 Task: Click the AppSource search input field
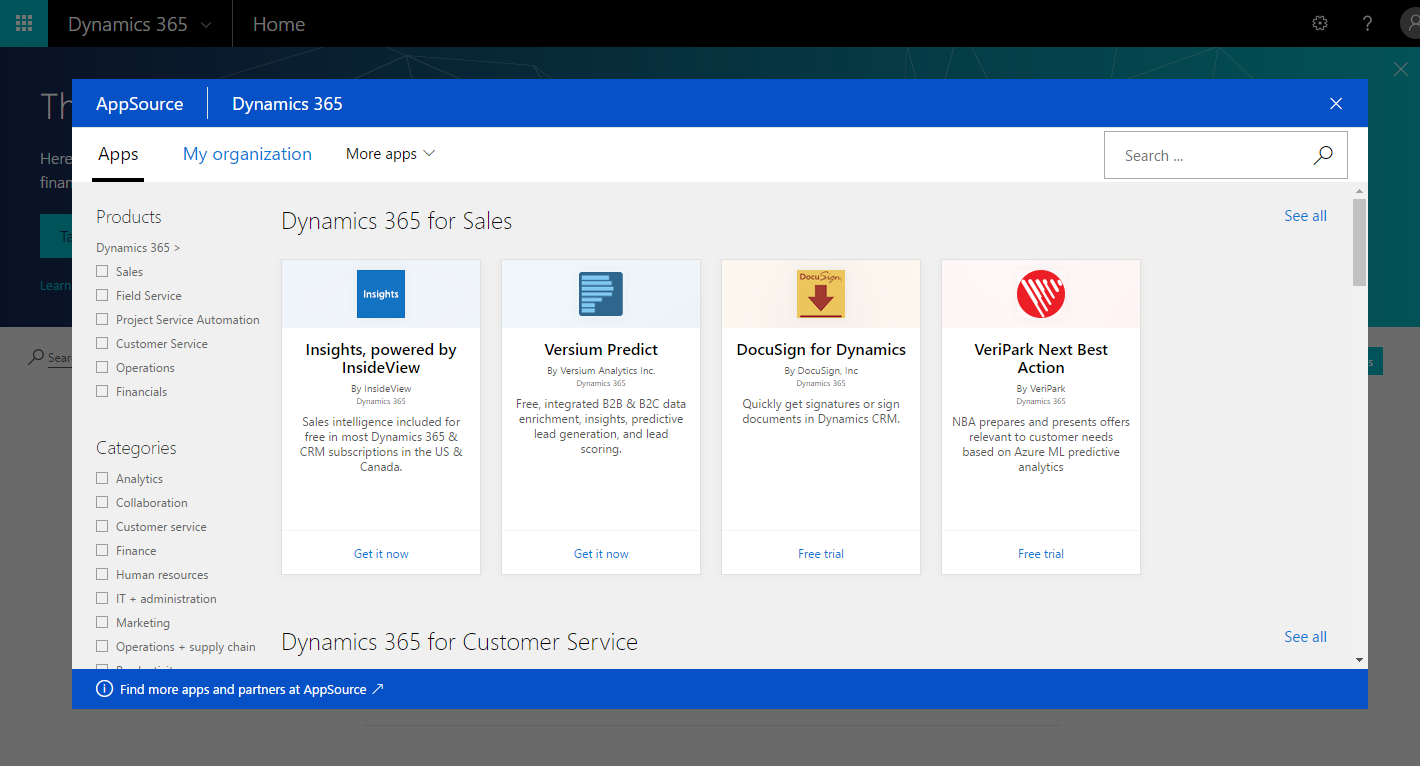[1205, 156]
